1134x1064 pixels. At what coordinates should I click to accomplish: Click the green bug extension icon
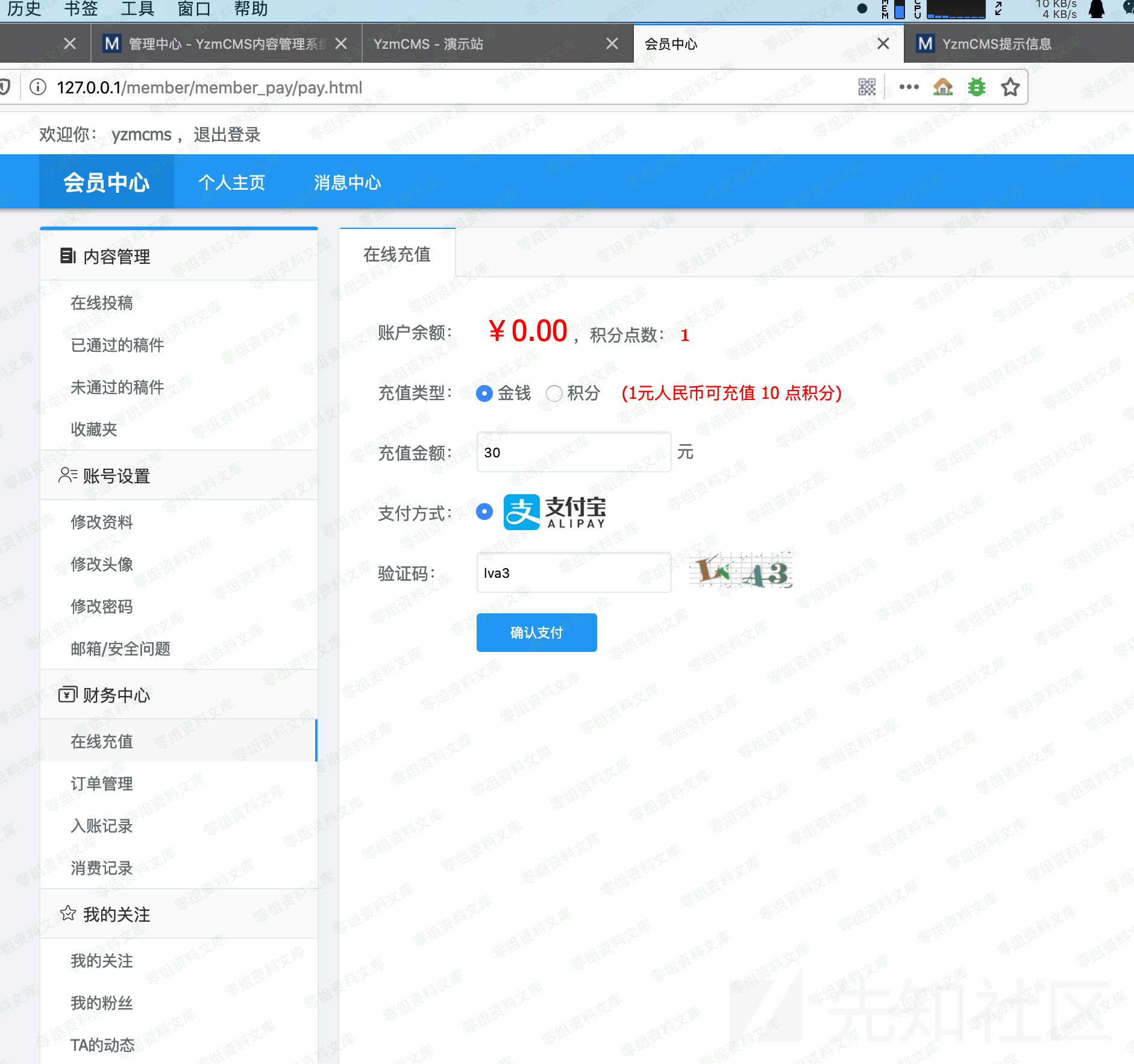point(976,87)
